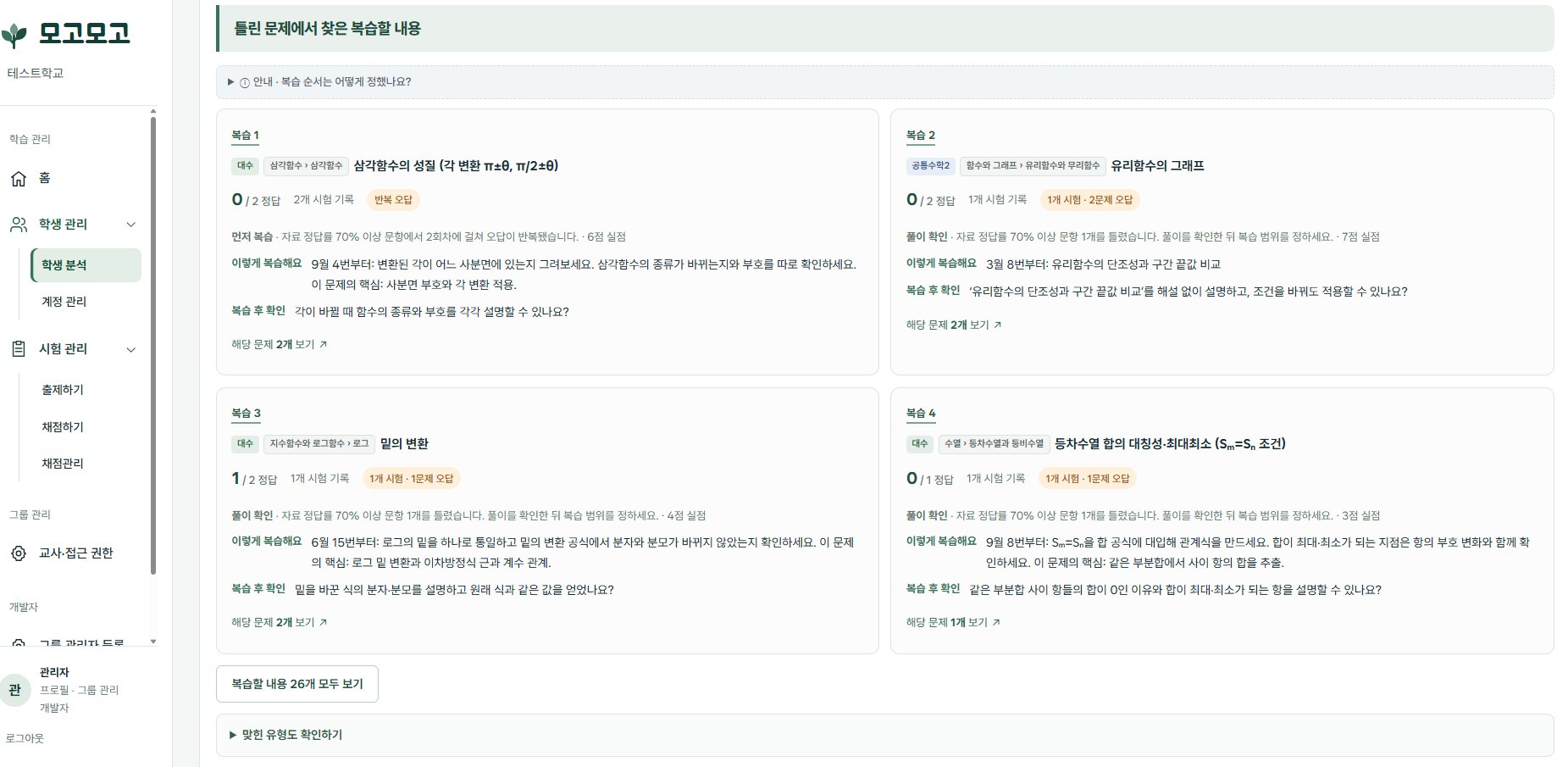Click 복습할 내용 26개 모두 보기 button
Viewport: 1568px width, 767px height.
297,684
